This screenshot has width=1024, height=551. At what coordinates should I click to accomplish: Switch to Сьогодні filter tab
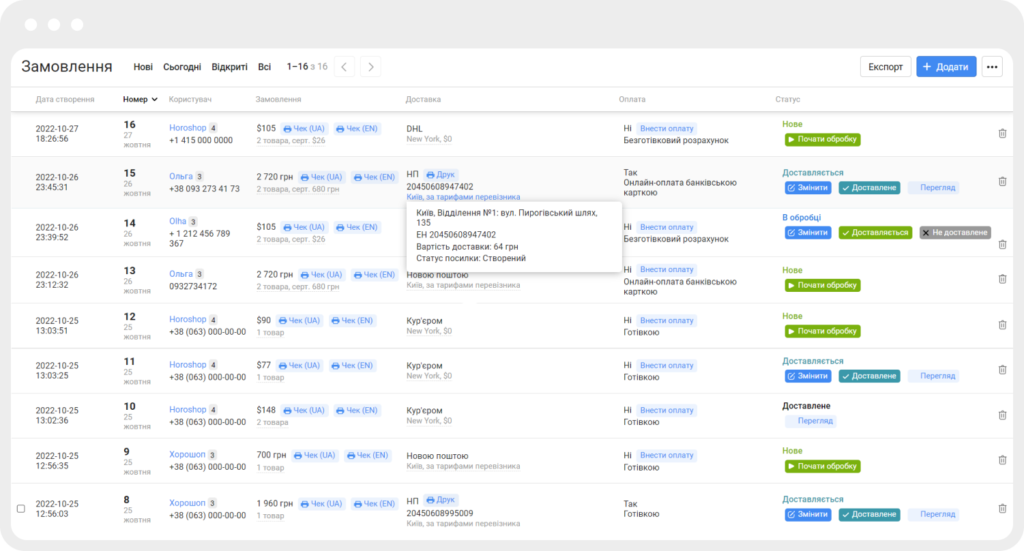click(182, 67)
